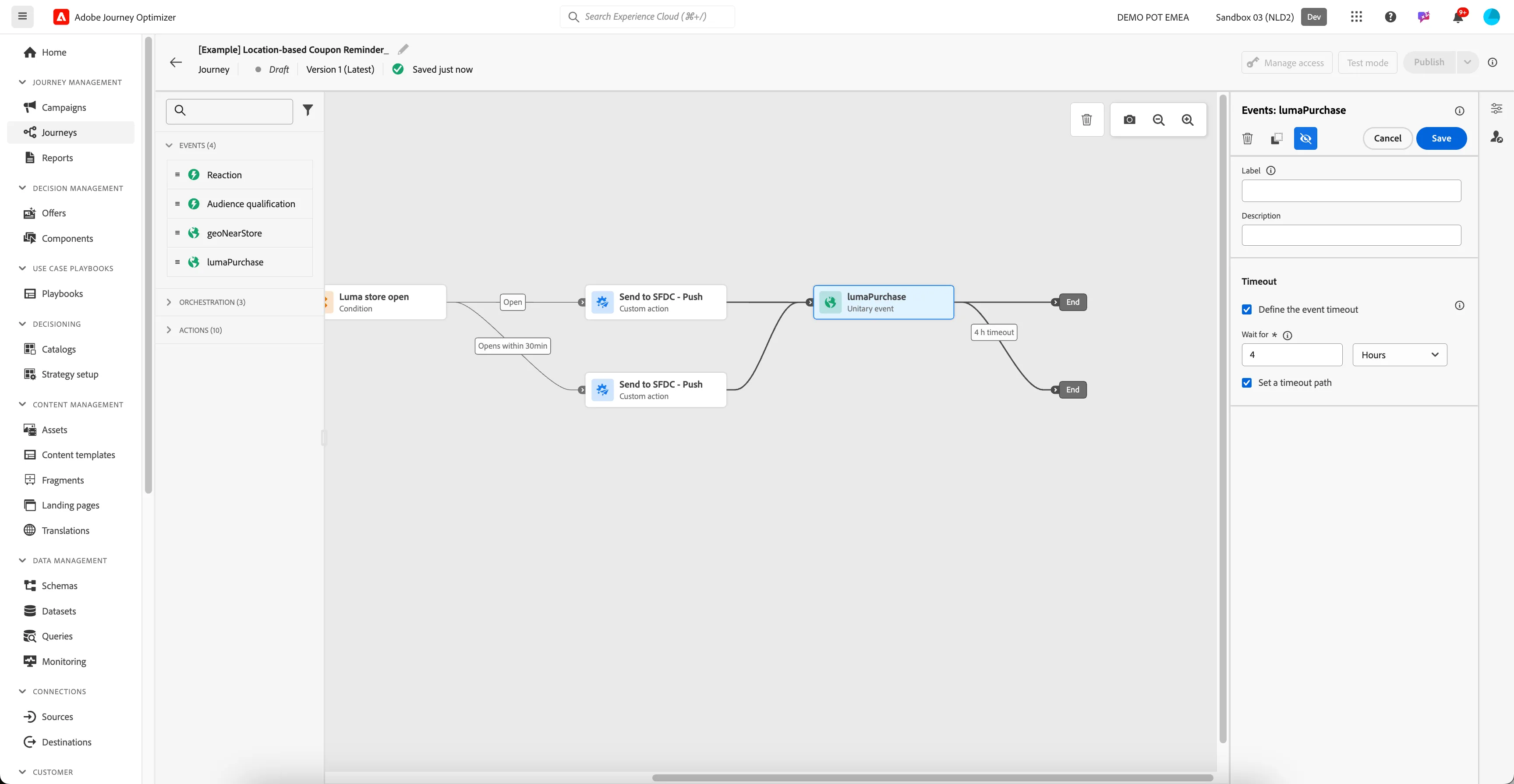Open the Hours unit dropdown
Screen dimensions: 1514x784
pyautogui.click(x=1399, y=355)
